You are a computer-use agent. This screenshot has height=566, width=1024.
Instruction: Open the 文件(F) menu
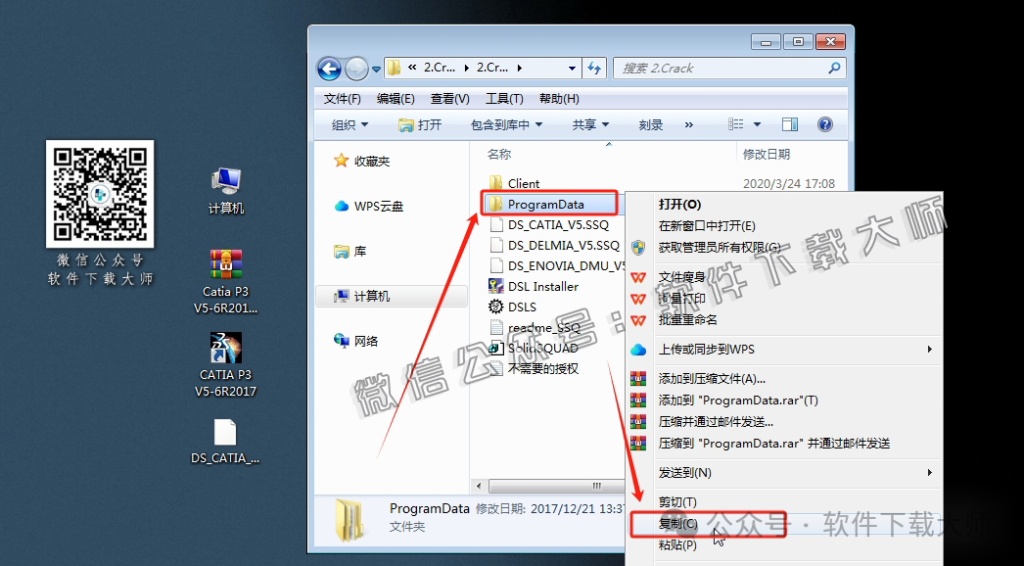(x=342, y=99)
